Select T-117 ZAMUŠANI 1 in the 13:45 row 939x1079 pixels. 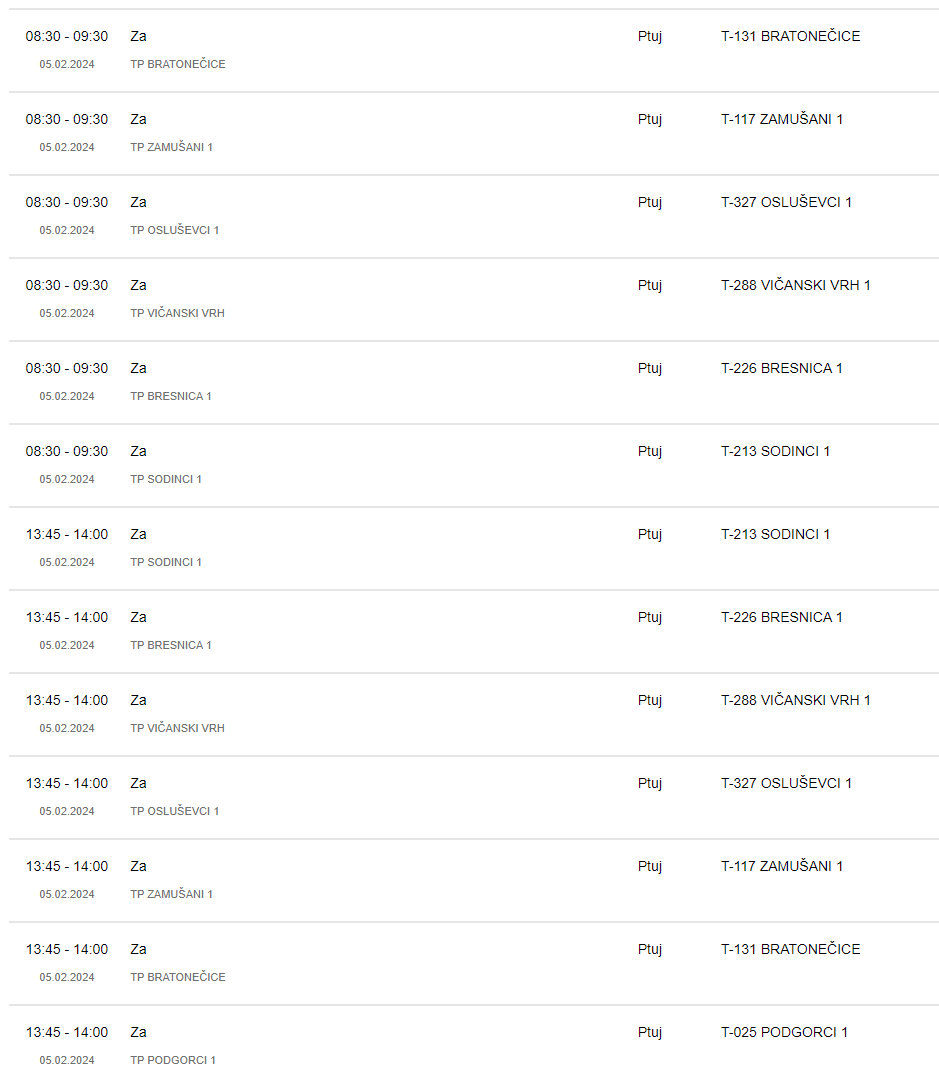point(781,866)
